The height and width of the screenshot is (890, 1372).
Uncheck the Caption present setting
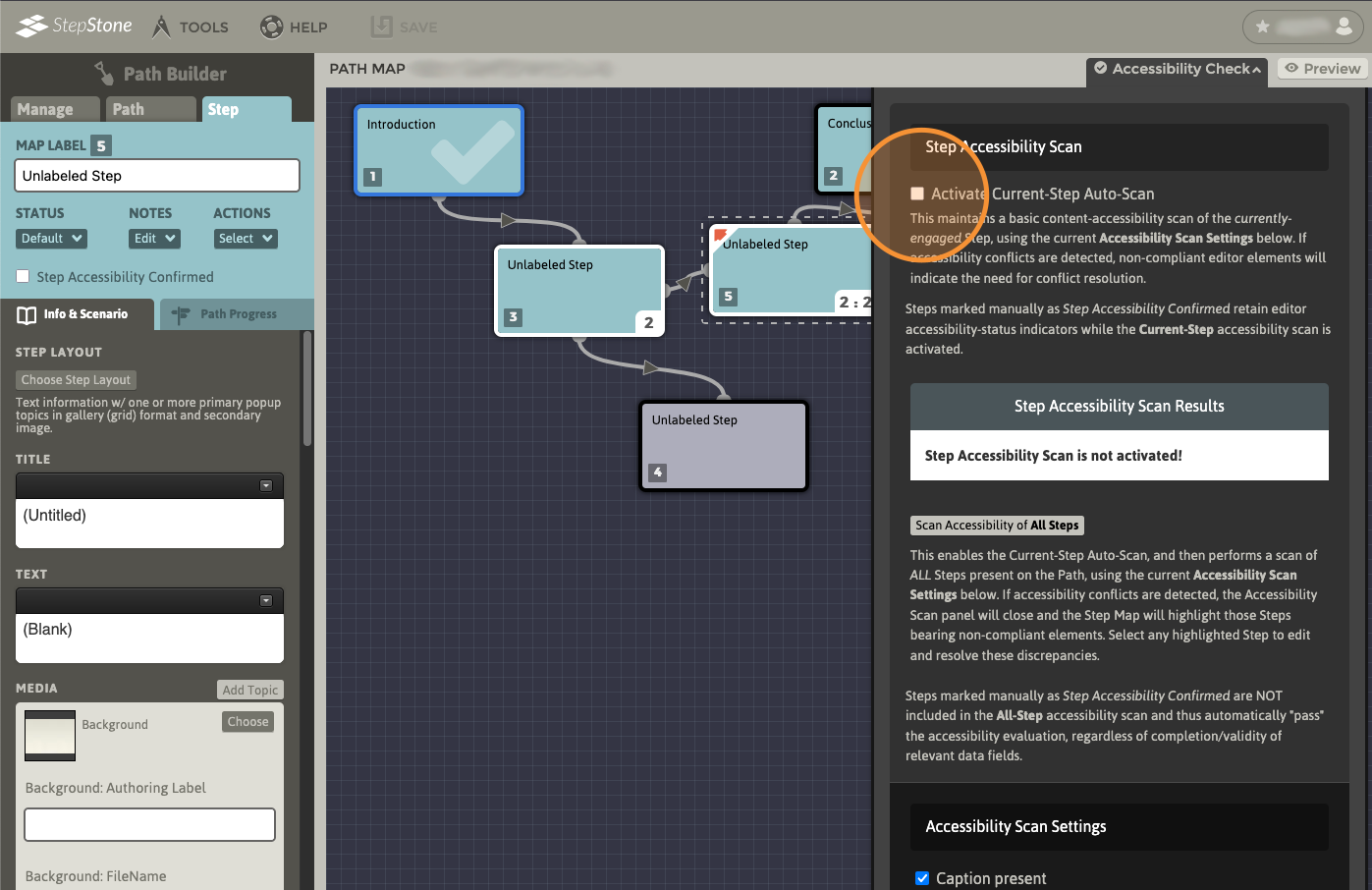click(x=922, y=878)
